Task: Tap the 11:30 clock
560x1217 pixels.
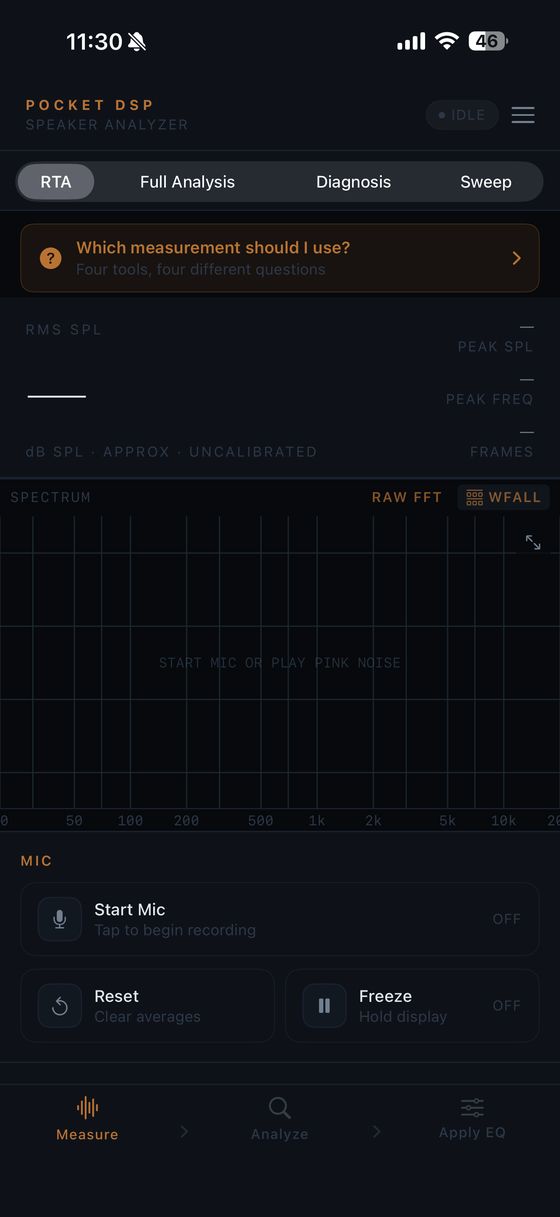Action: coord(94,41)
